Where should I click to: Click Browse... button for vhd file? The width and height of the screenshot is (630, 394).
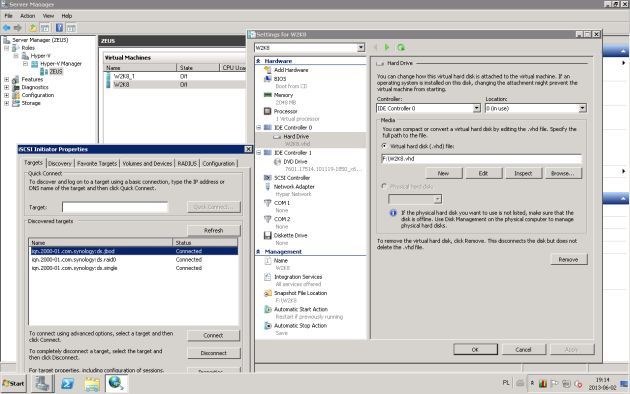point(563,174)
